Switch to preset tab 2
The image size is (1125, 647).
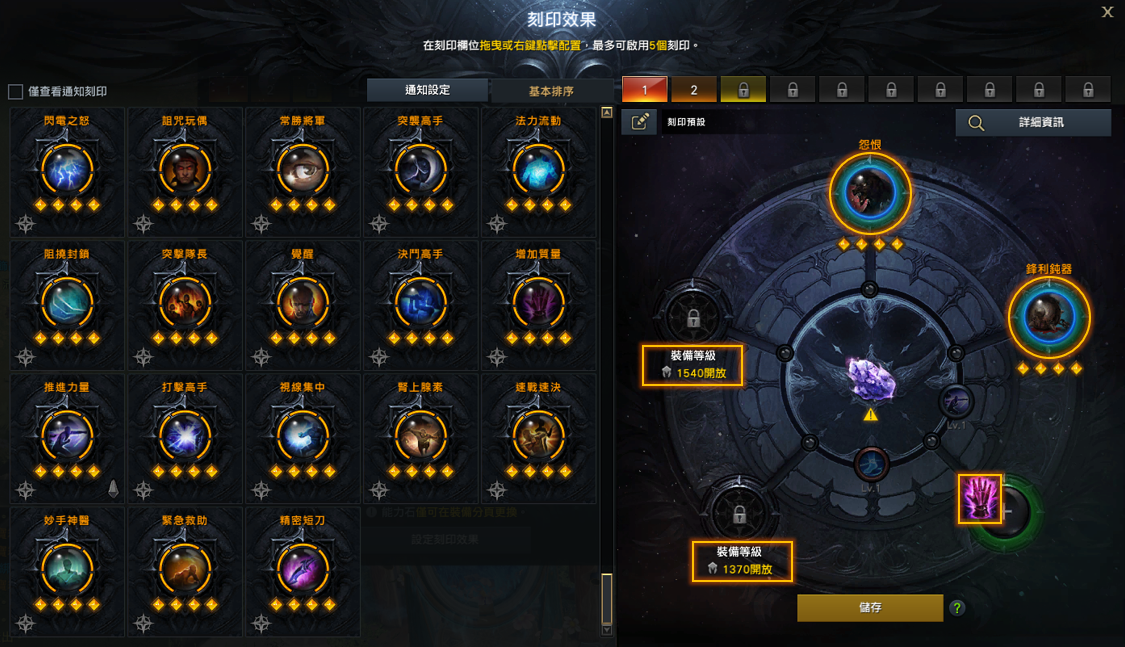click(x=694, y=90)
